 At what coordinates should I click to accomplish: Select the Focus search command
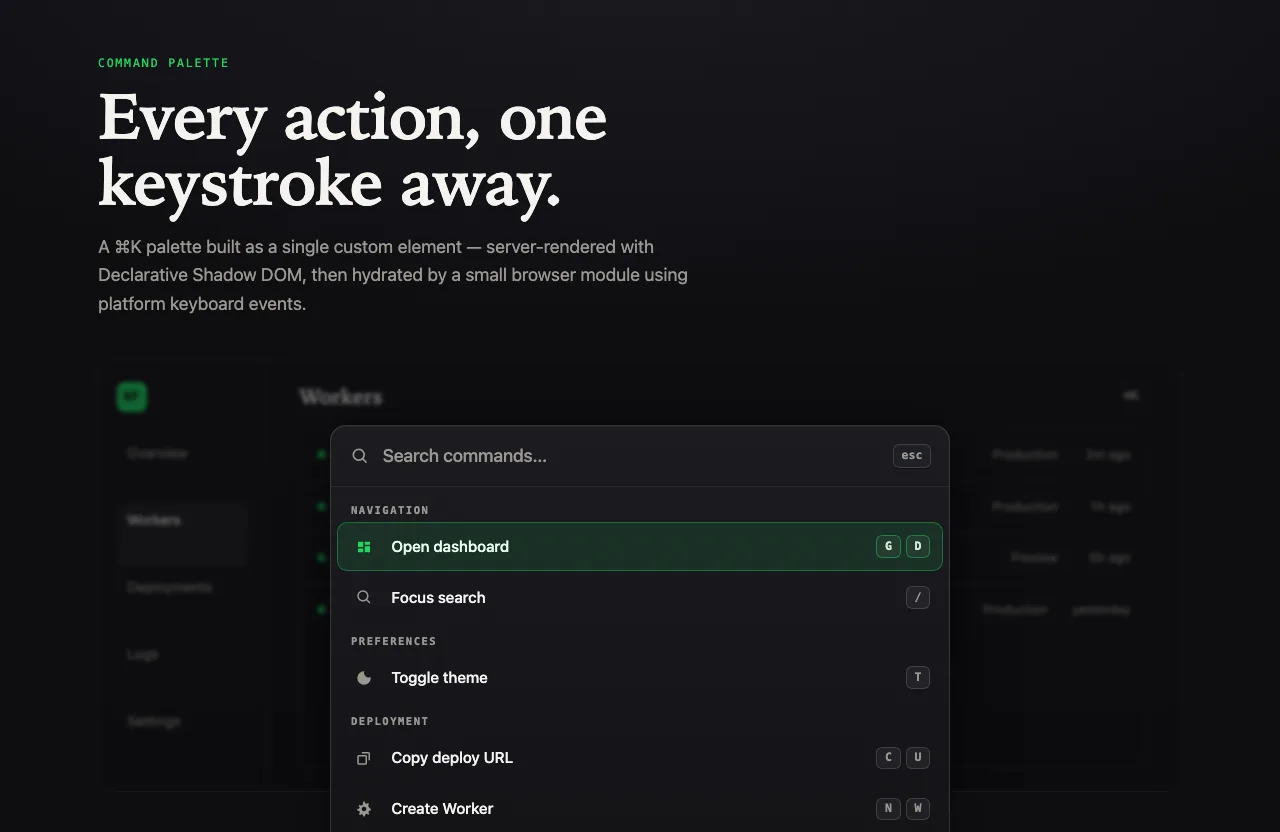click(640, 598)
